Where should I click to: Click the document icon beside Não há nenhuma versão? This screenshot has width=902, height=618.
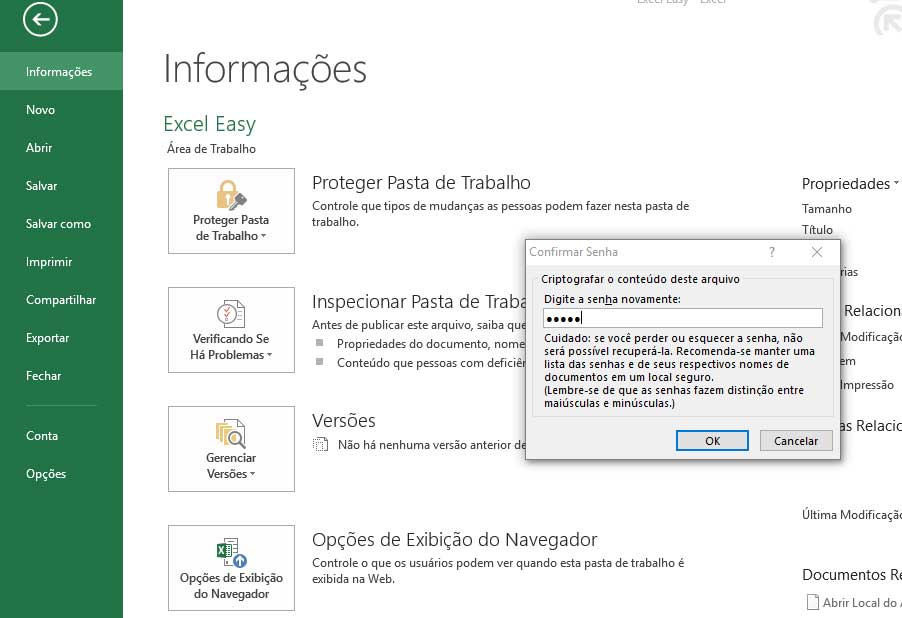(x=320, y=445)
